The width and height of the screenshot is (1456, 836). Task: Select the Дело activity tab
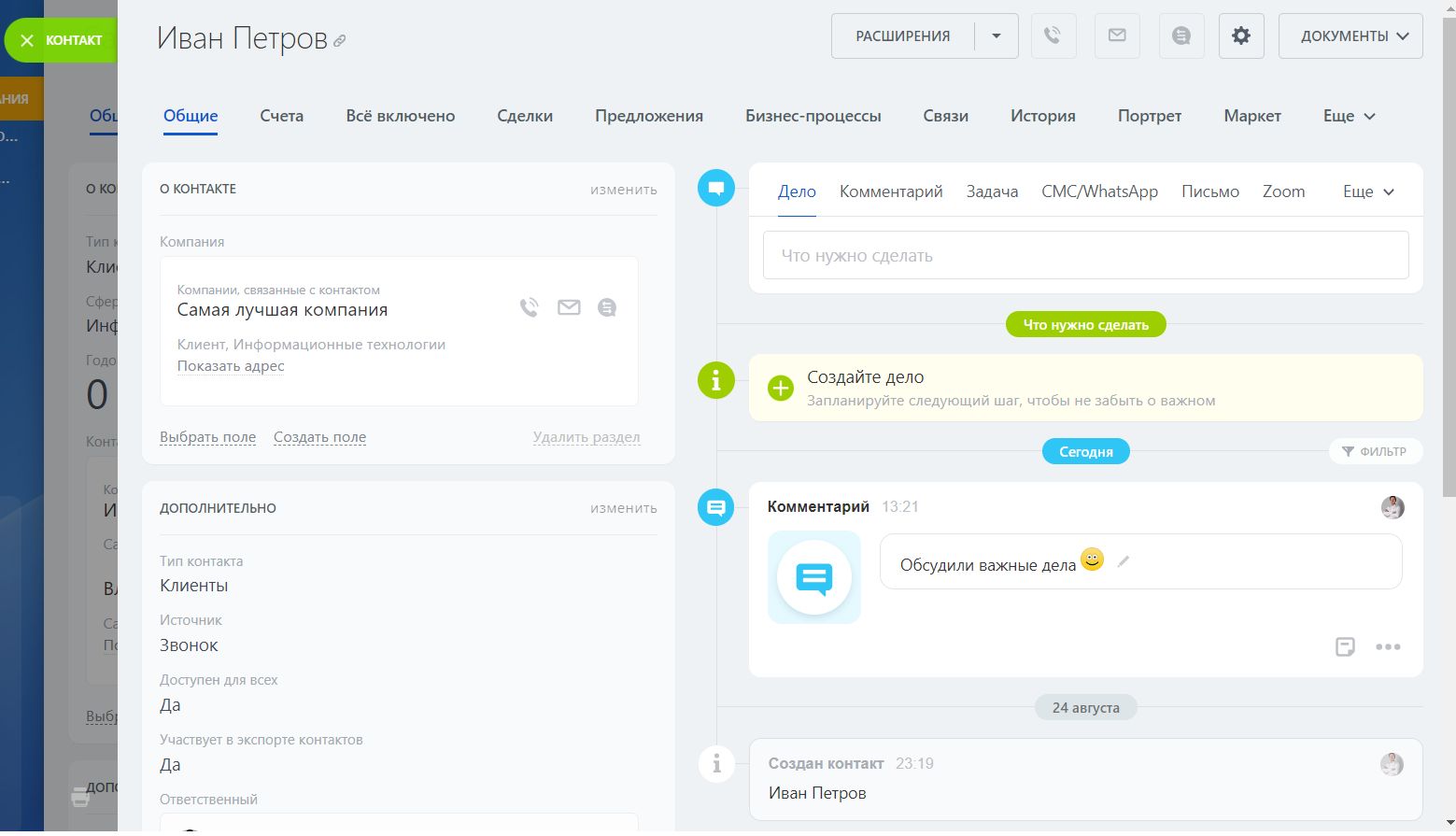click(797, 191)
